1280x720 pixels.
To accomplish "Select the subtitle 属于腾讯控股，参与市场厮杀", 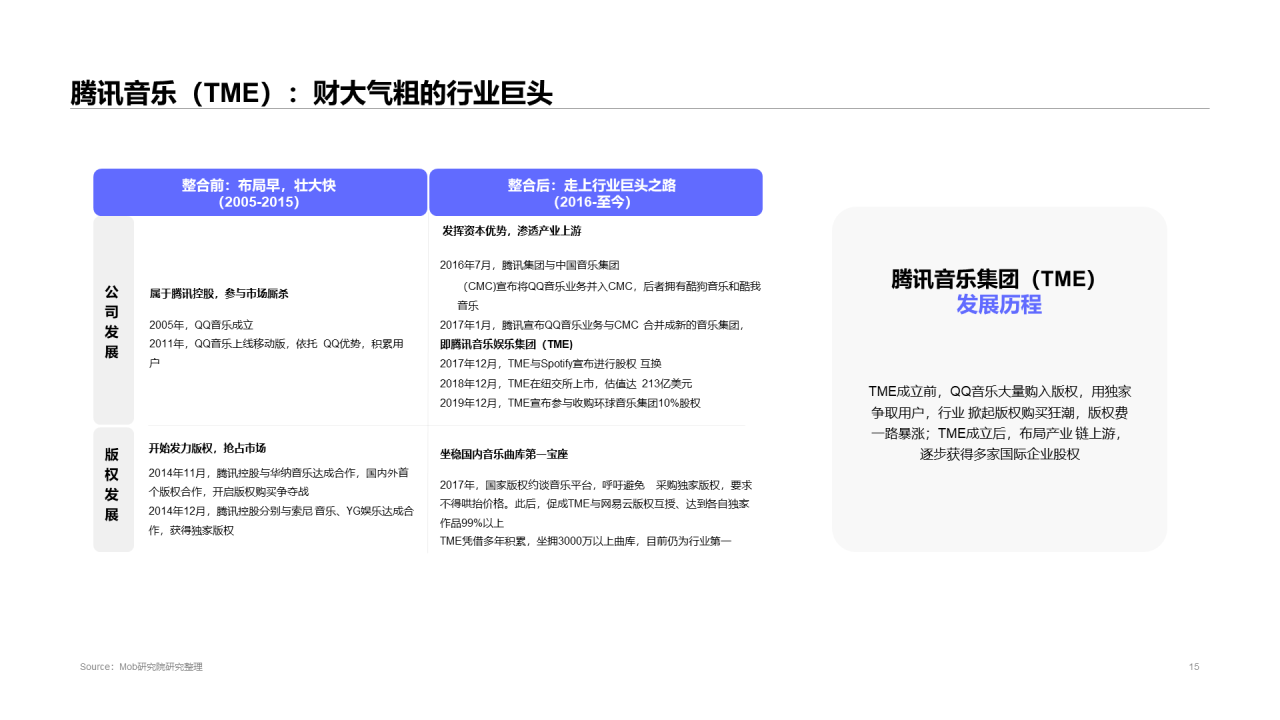I will [219, 294].
